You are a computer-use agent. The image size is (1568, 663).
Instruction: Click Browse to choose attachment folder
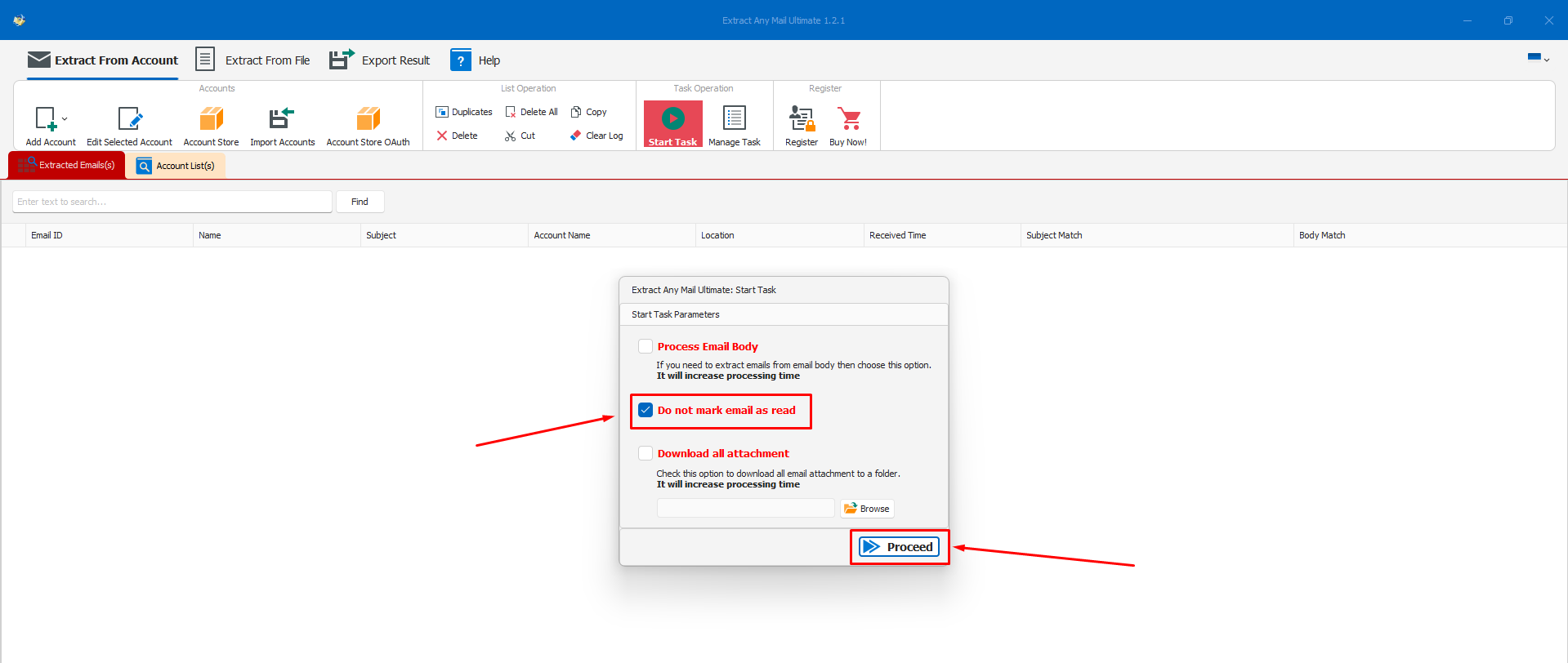(x=867, y=509)
